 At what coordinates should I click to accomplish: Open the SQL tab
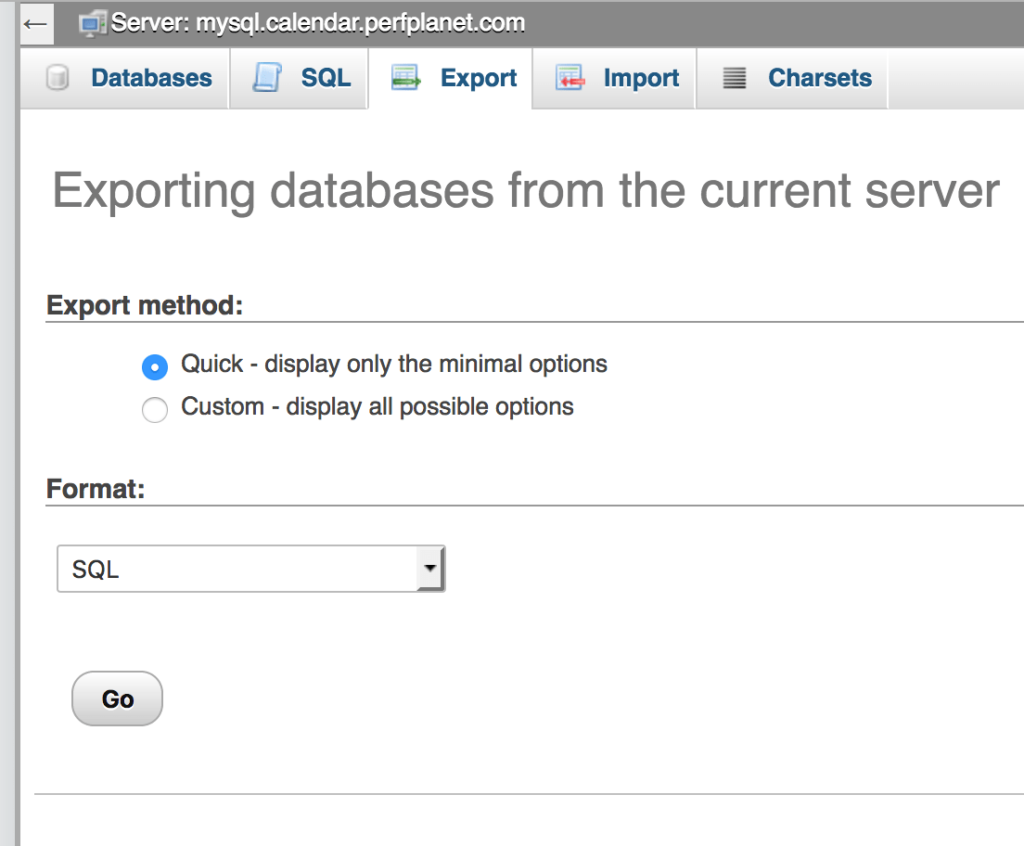[x=326, y=78]
